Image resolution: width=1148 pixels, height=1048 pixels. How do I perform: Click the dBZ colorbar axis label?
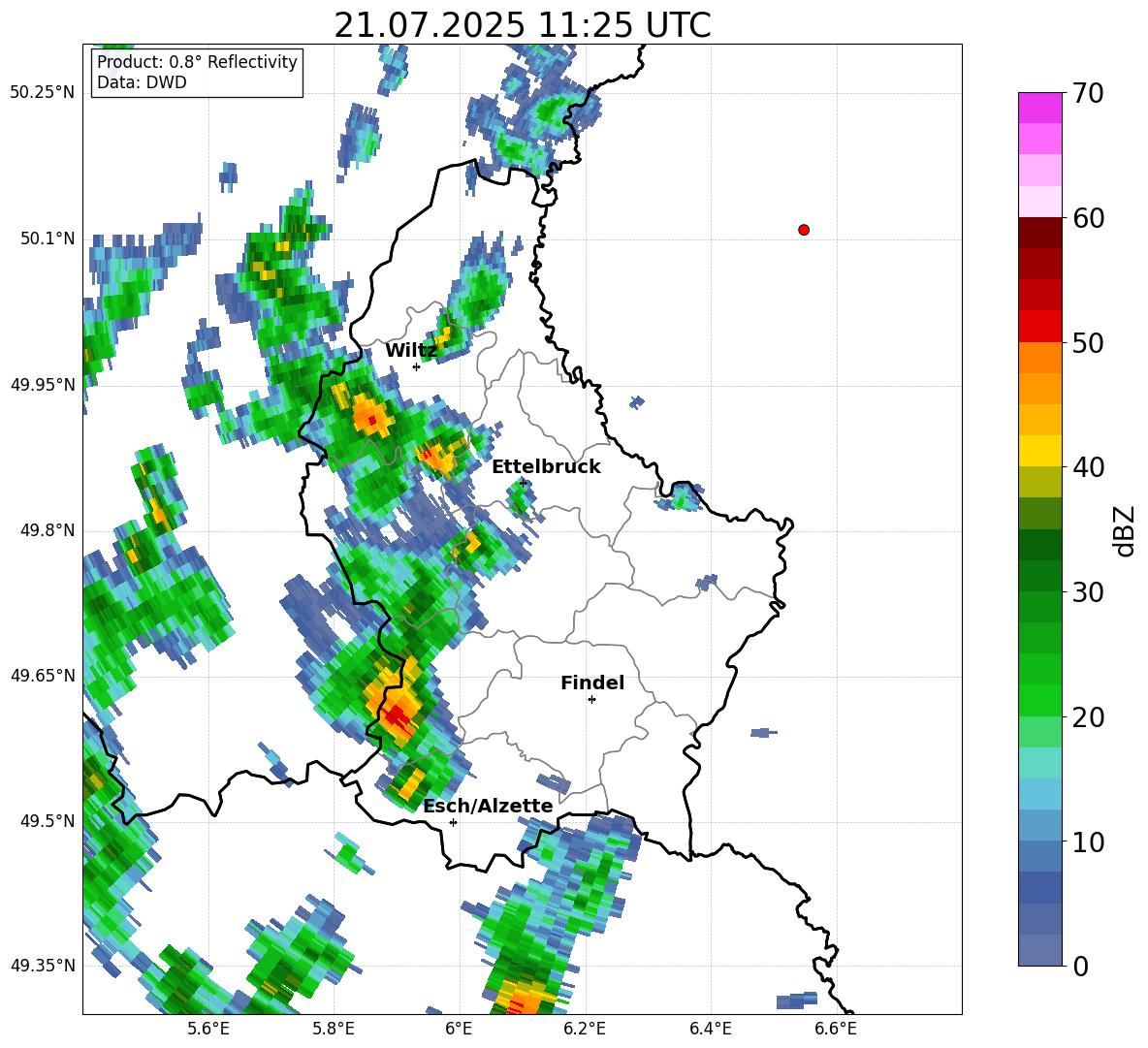[1126, 530]
